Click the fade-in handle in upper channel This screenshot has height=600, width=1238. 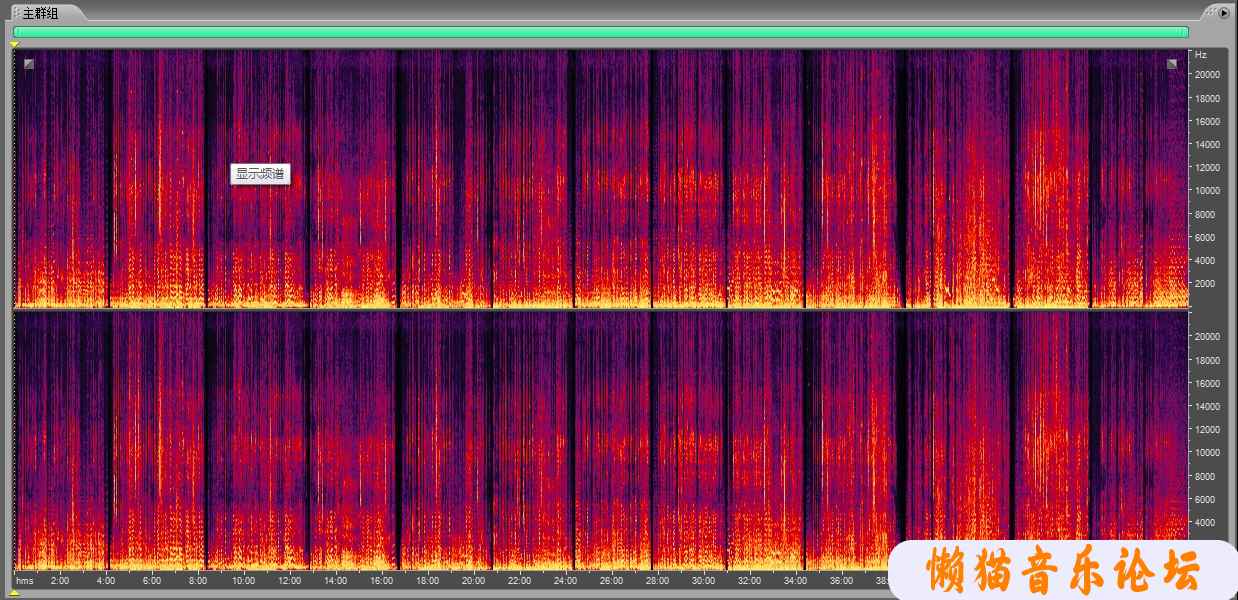(29, 64)
